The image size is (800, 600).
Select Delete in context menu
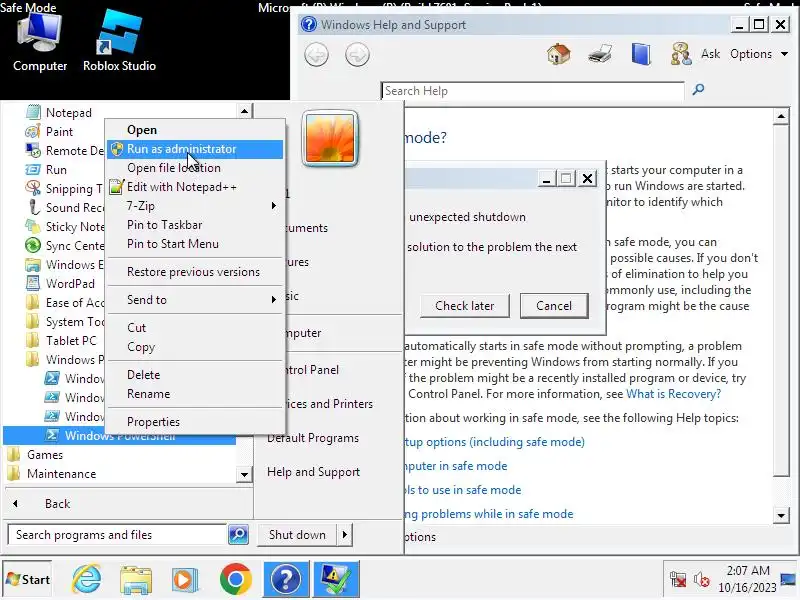[195, 374]
